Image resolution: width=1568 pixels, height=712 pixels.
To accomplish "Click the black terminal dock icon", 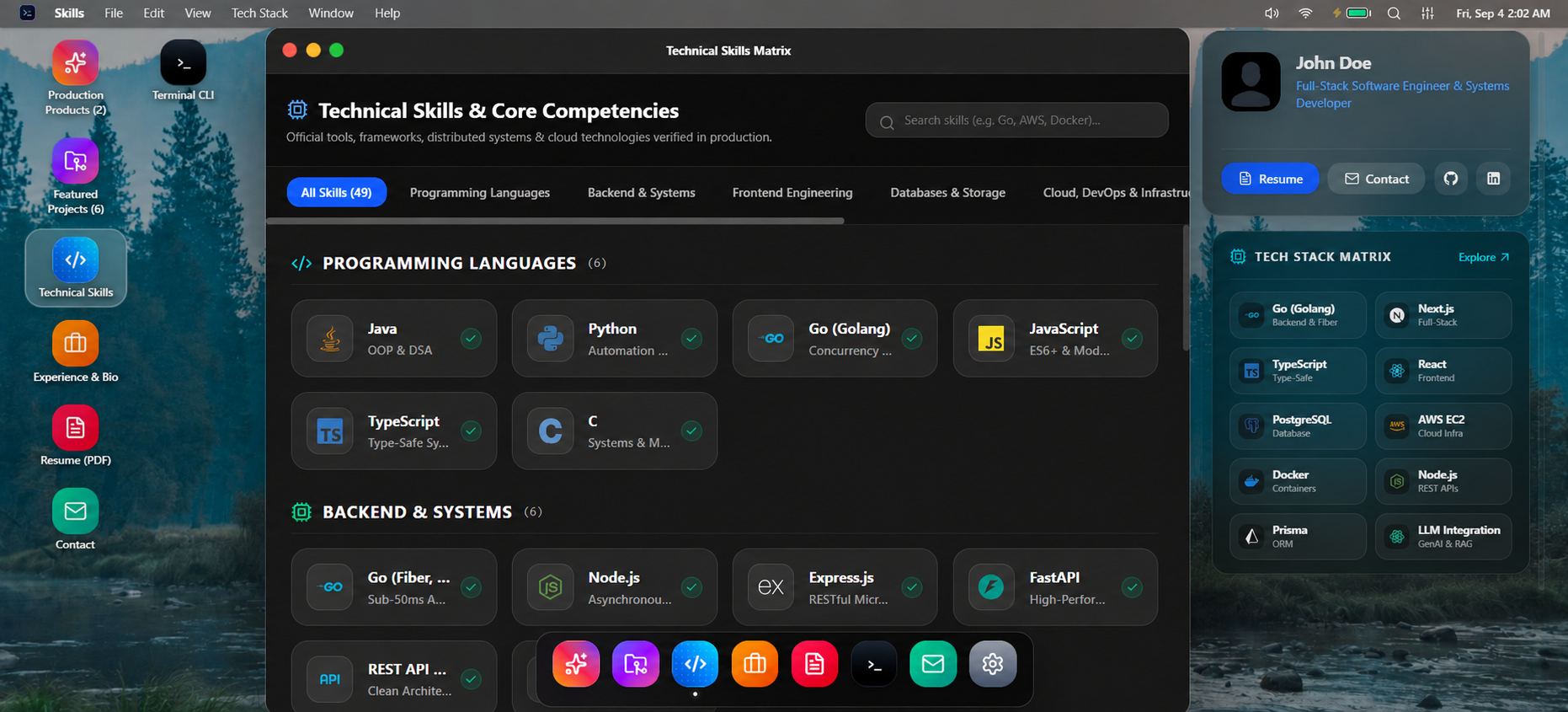I will point(874,664).
